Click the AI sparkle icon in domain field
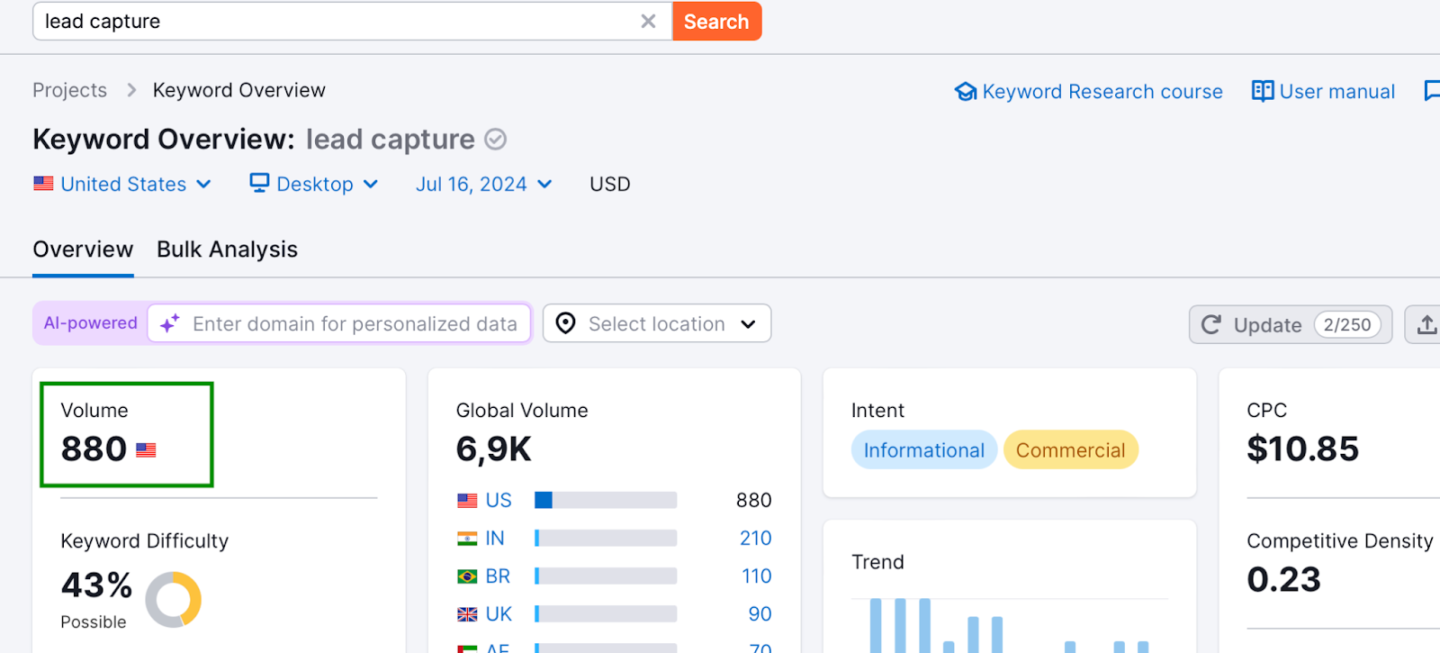 point(170,324)
